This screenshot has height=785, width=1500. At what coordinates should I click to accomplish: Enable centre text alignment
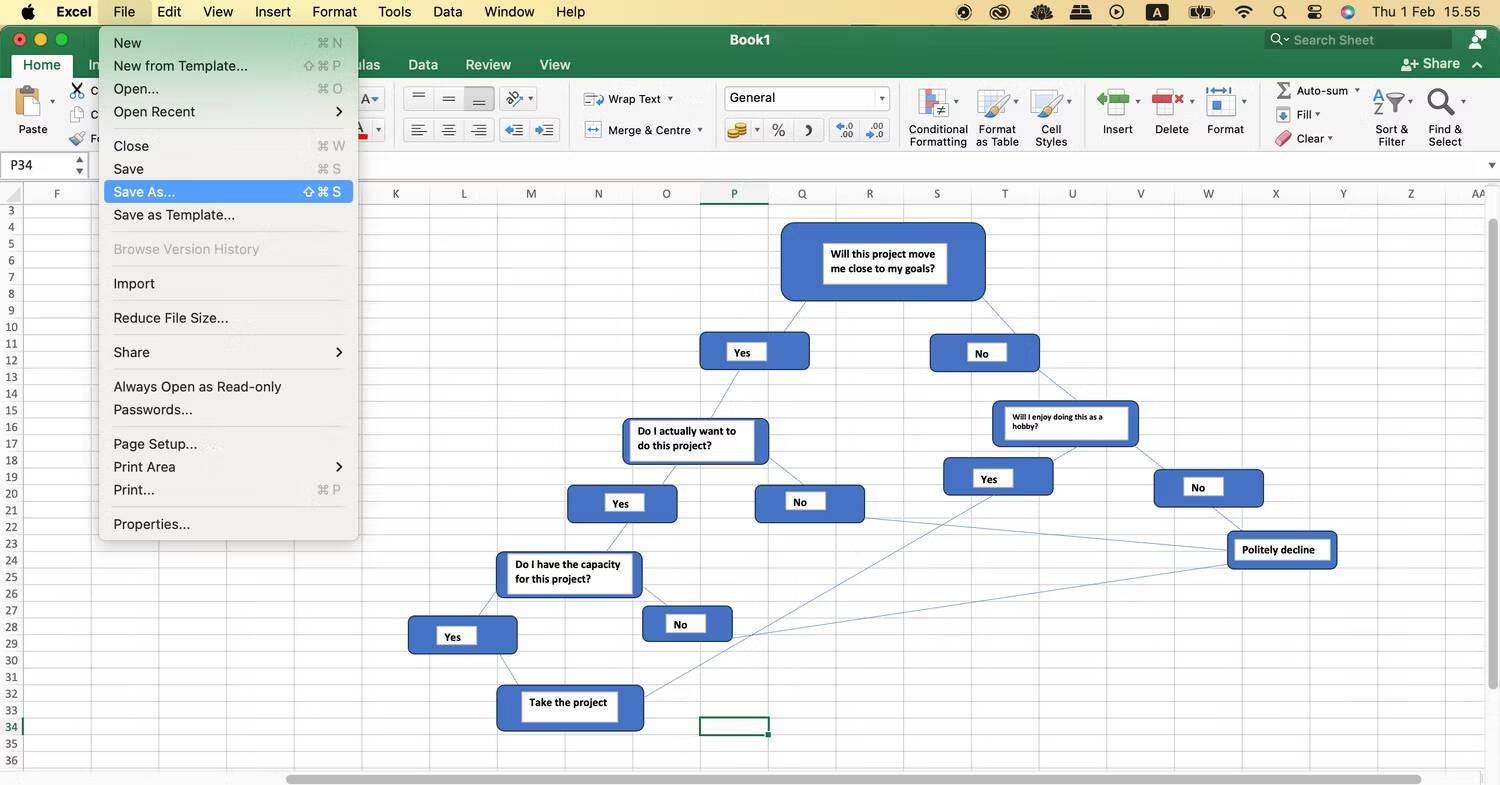(x=448, y=130)
